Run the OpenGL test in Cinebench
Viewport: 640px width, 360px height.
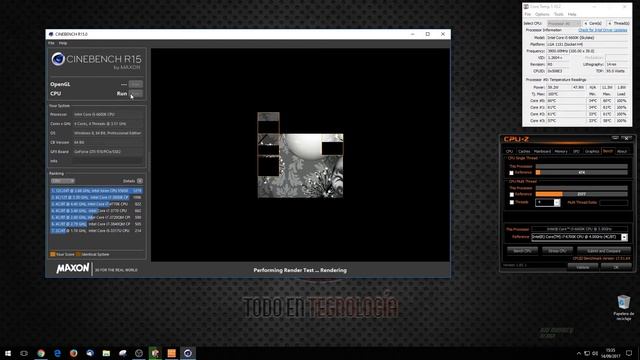pyautogui.click(x=136, y=84)
